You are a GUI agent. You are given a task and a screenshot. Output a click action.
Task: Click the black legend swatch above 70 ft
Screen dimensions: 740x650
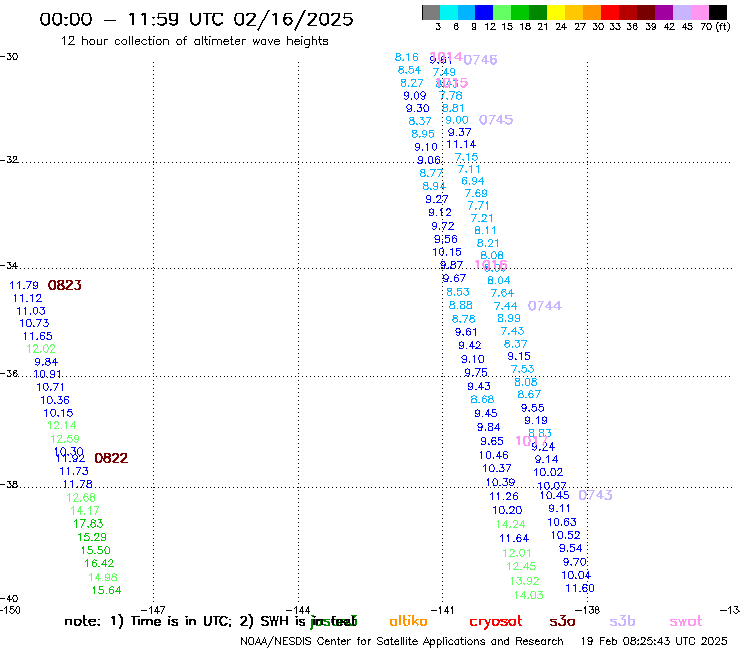tap(718, 12)
